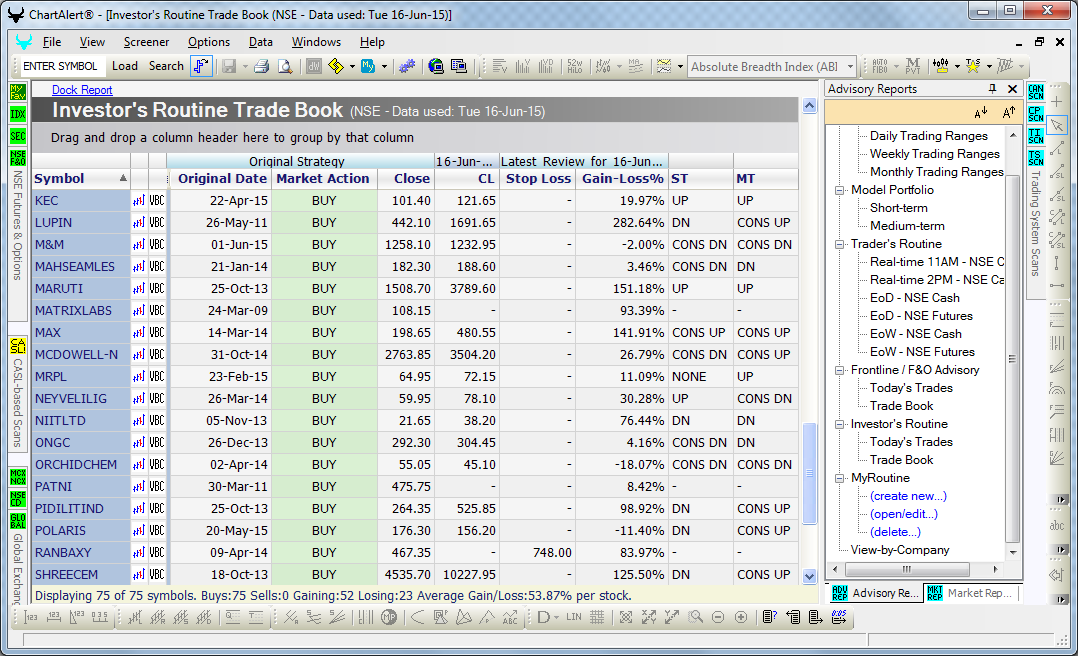Click the CASL yellow sidebar icon
Screen dimensions: 1078x656
pos(18,345)
